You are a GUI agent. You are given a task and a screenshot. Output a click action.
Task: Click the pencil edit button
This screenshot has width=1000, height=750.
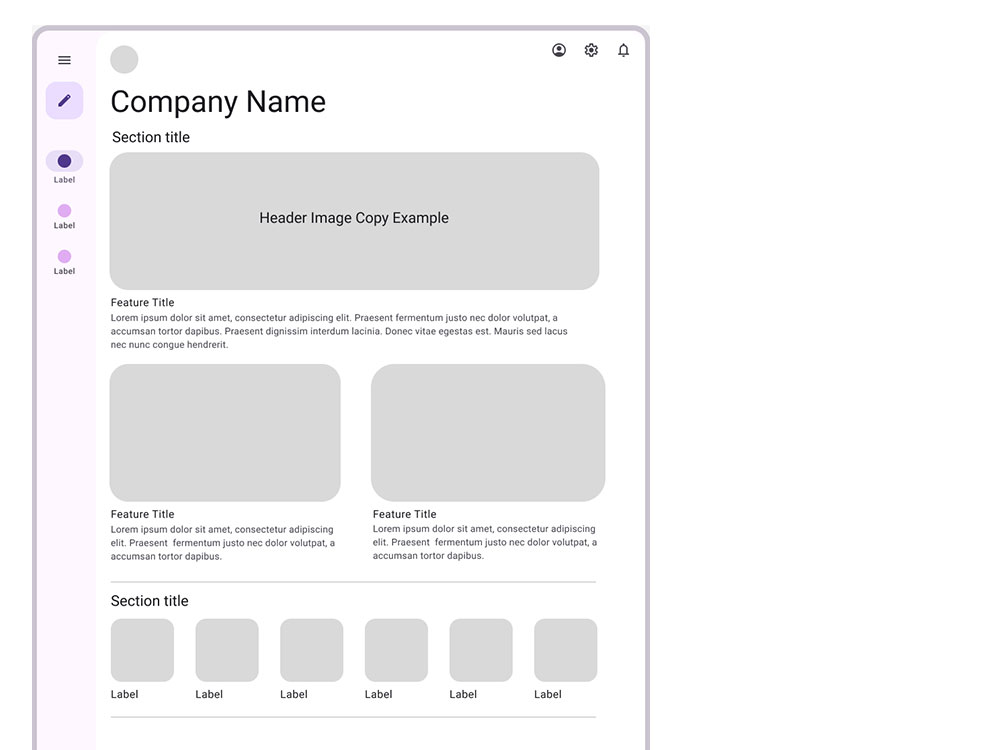(64, 100)
